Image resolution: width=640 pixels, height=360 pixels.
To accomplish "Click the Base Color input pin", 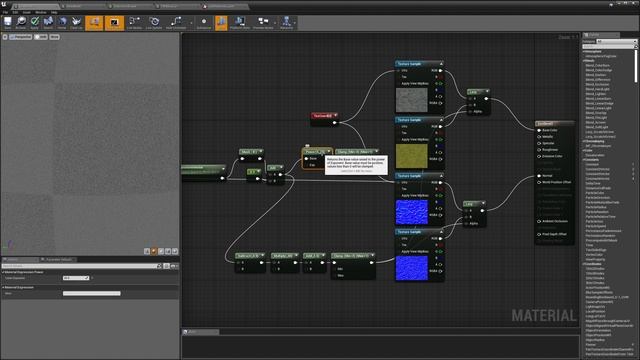I will (x=539, y=130).
